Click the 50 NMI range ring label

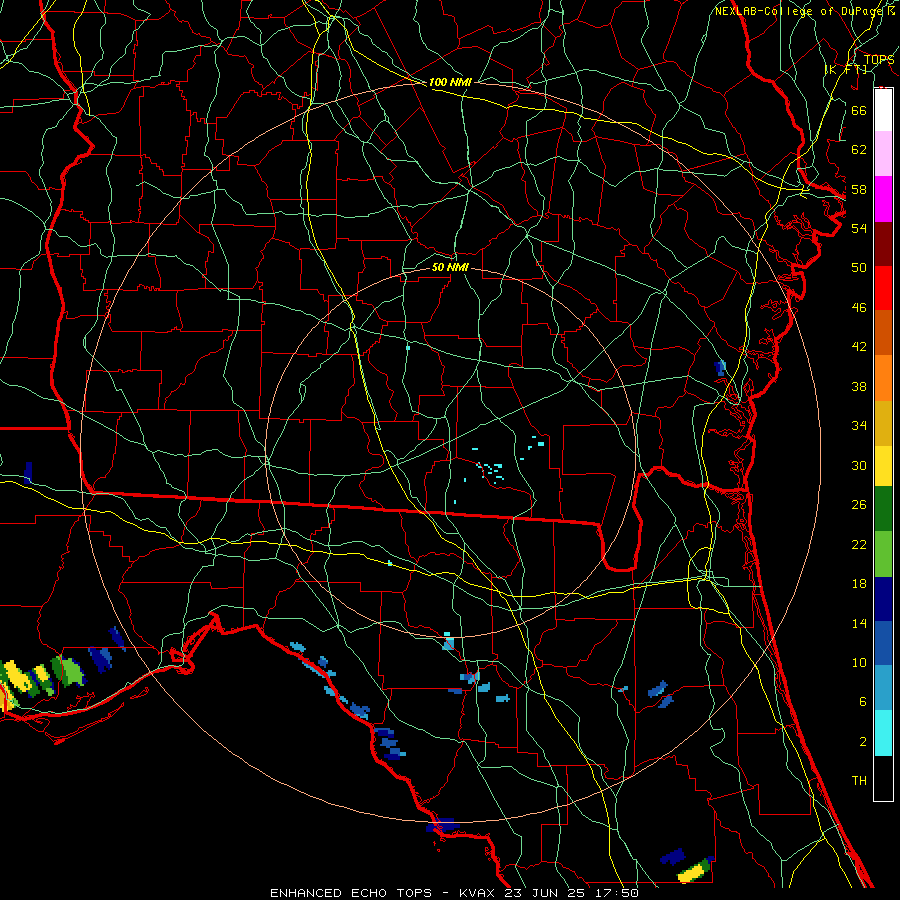[x=450, y=267]
